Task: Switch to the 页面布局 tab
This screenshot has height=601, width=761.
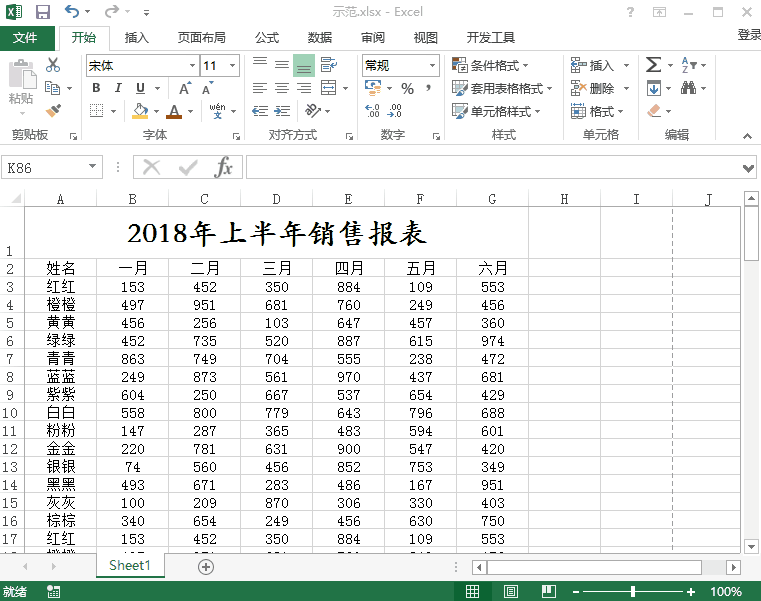Action: point(201,37)
